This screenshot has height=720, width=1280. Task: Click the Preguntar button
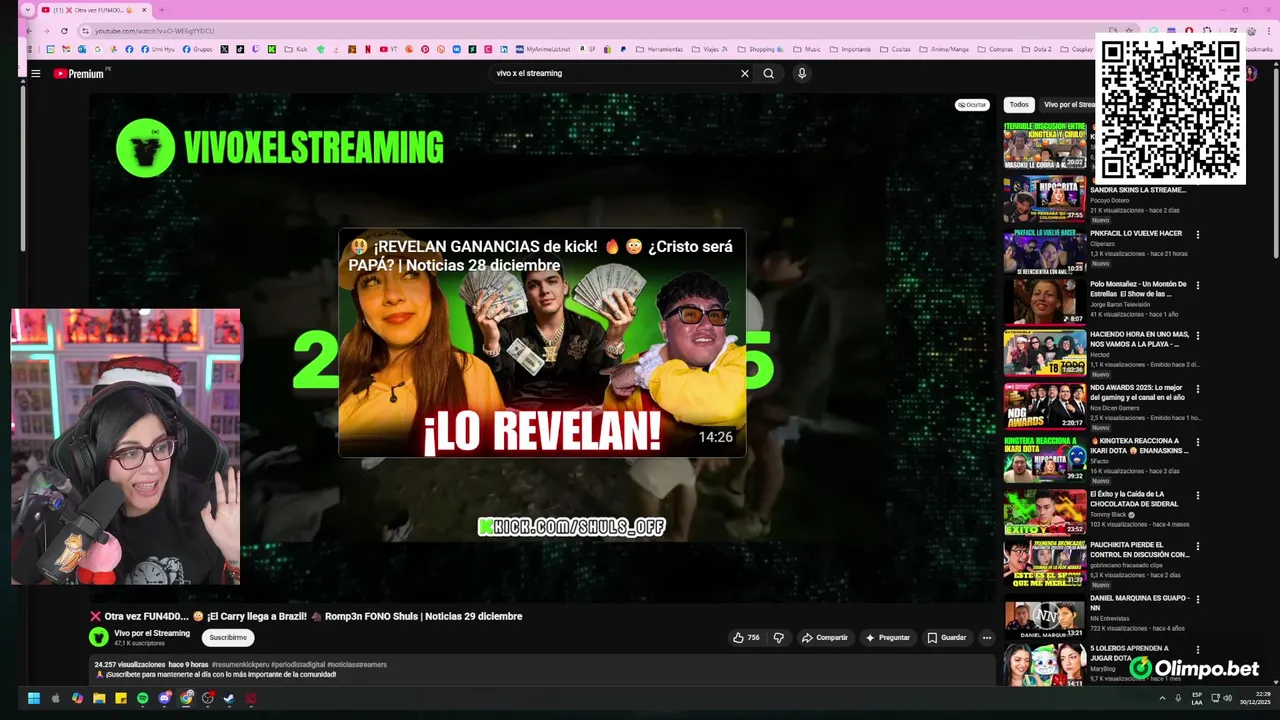tap(888, 637)
